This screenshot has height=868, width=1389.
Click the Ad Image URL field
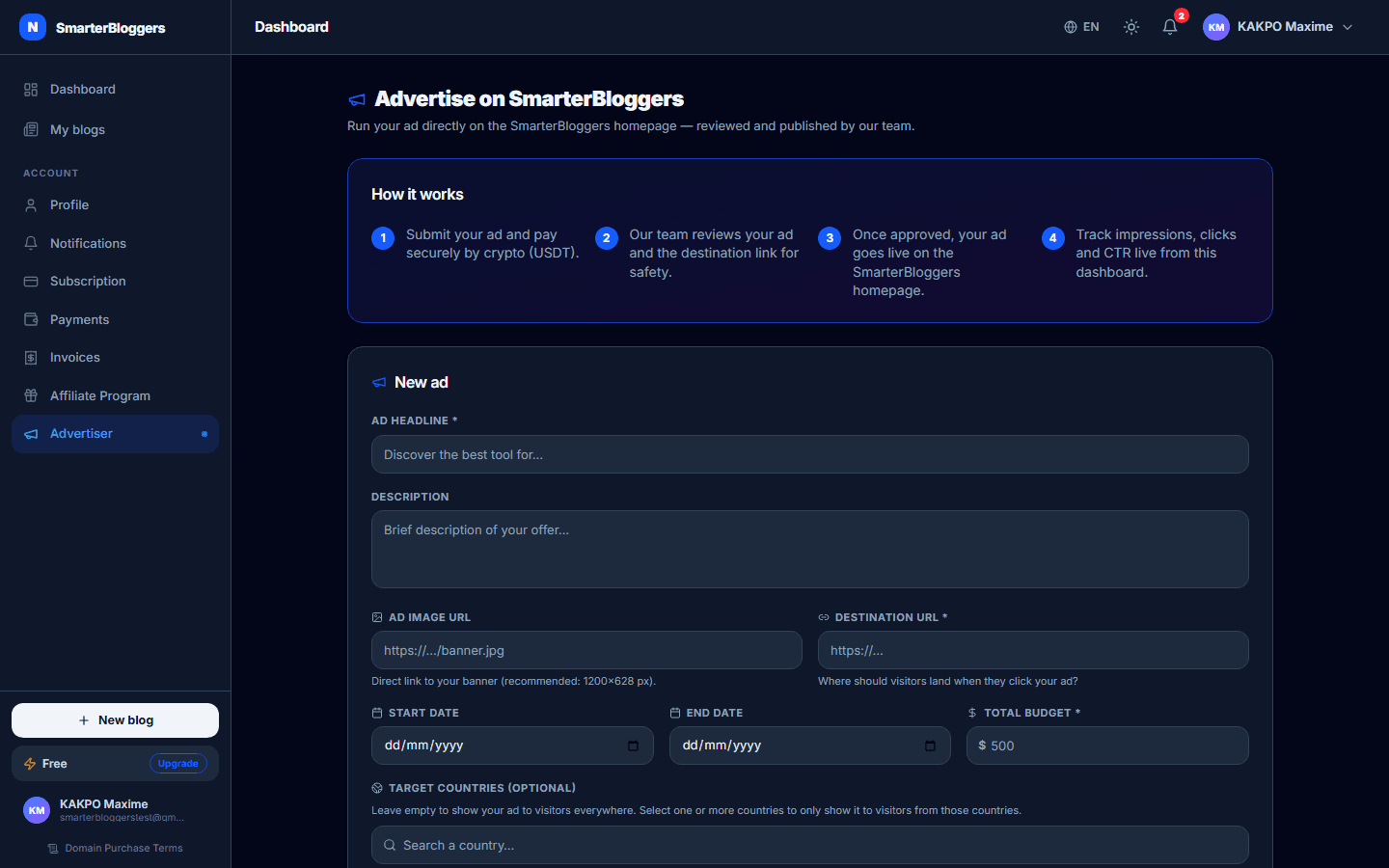[586, 650]
